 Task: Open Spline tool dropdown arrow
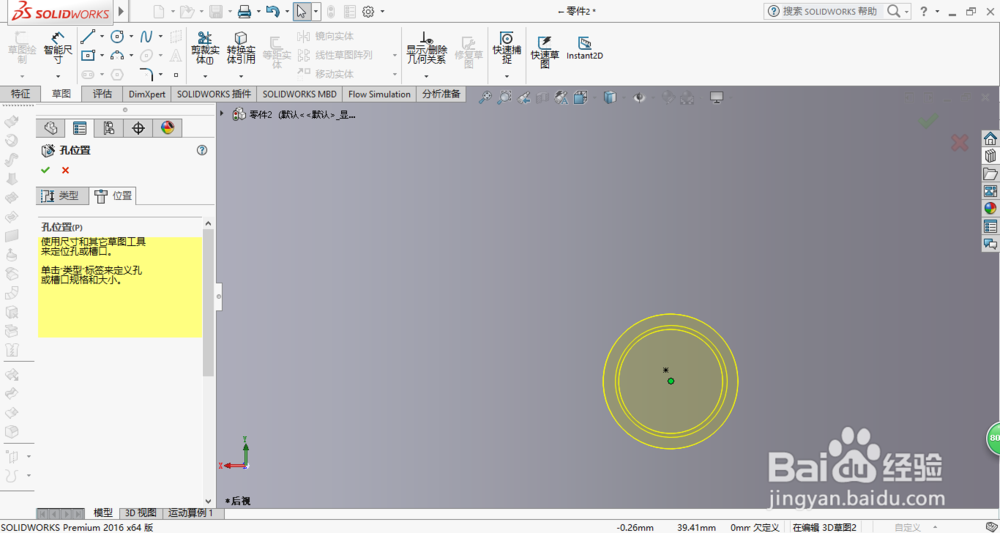(x=161, y=36)
